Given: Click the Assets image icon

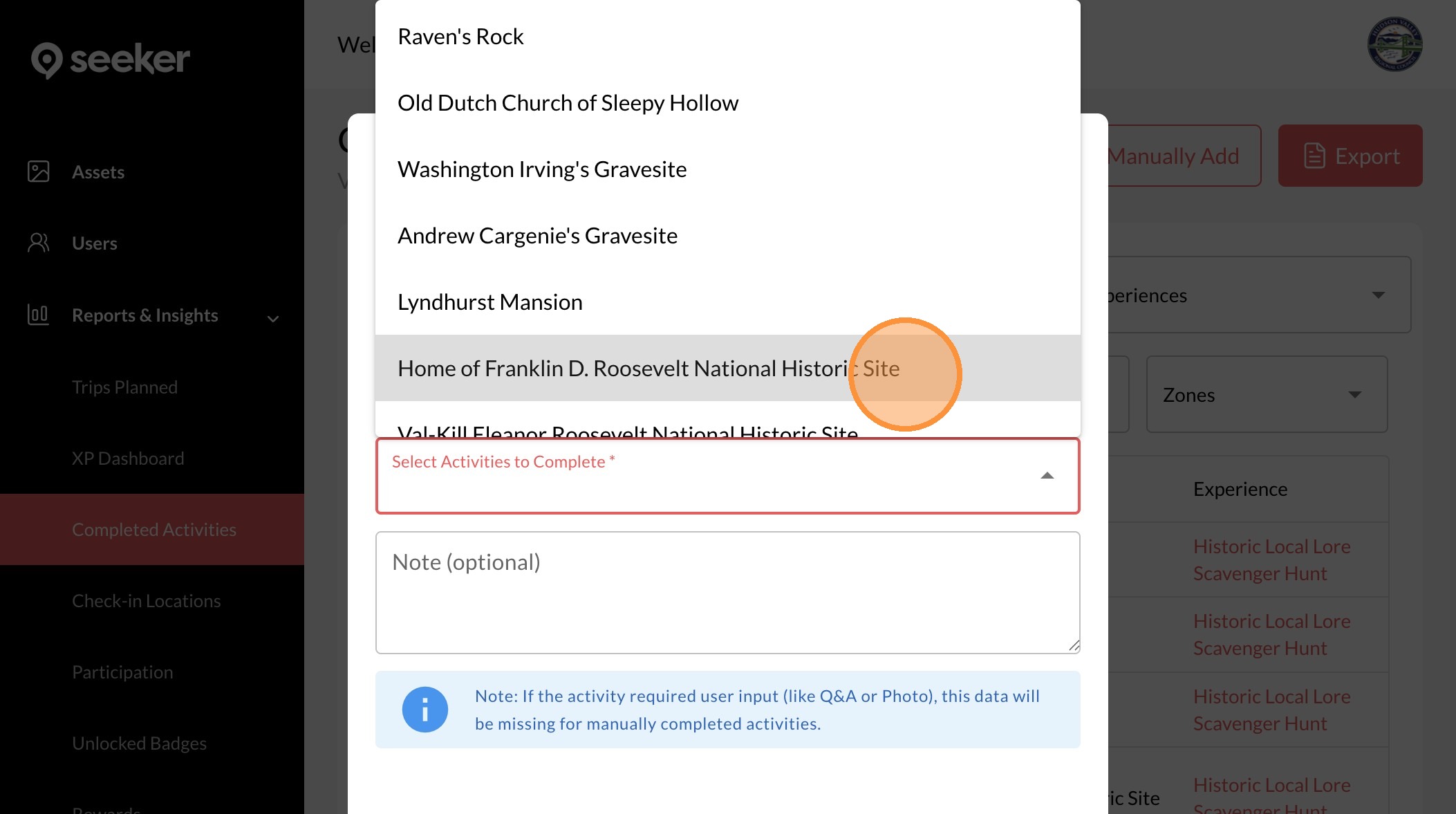Looking at the screenshot, I should (x=39, y=172).
